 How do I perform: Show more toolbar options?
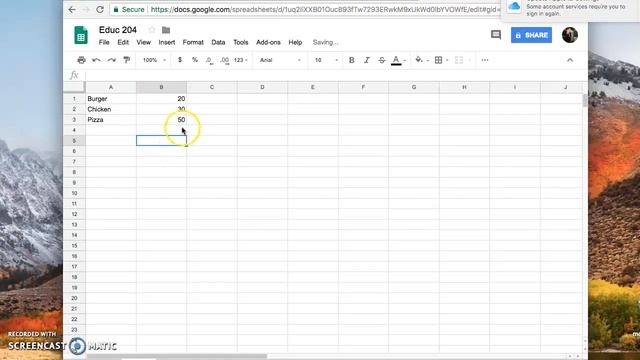pyautogui.click(x=485, y=60)
